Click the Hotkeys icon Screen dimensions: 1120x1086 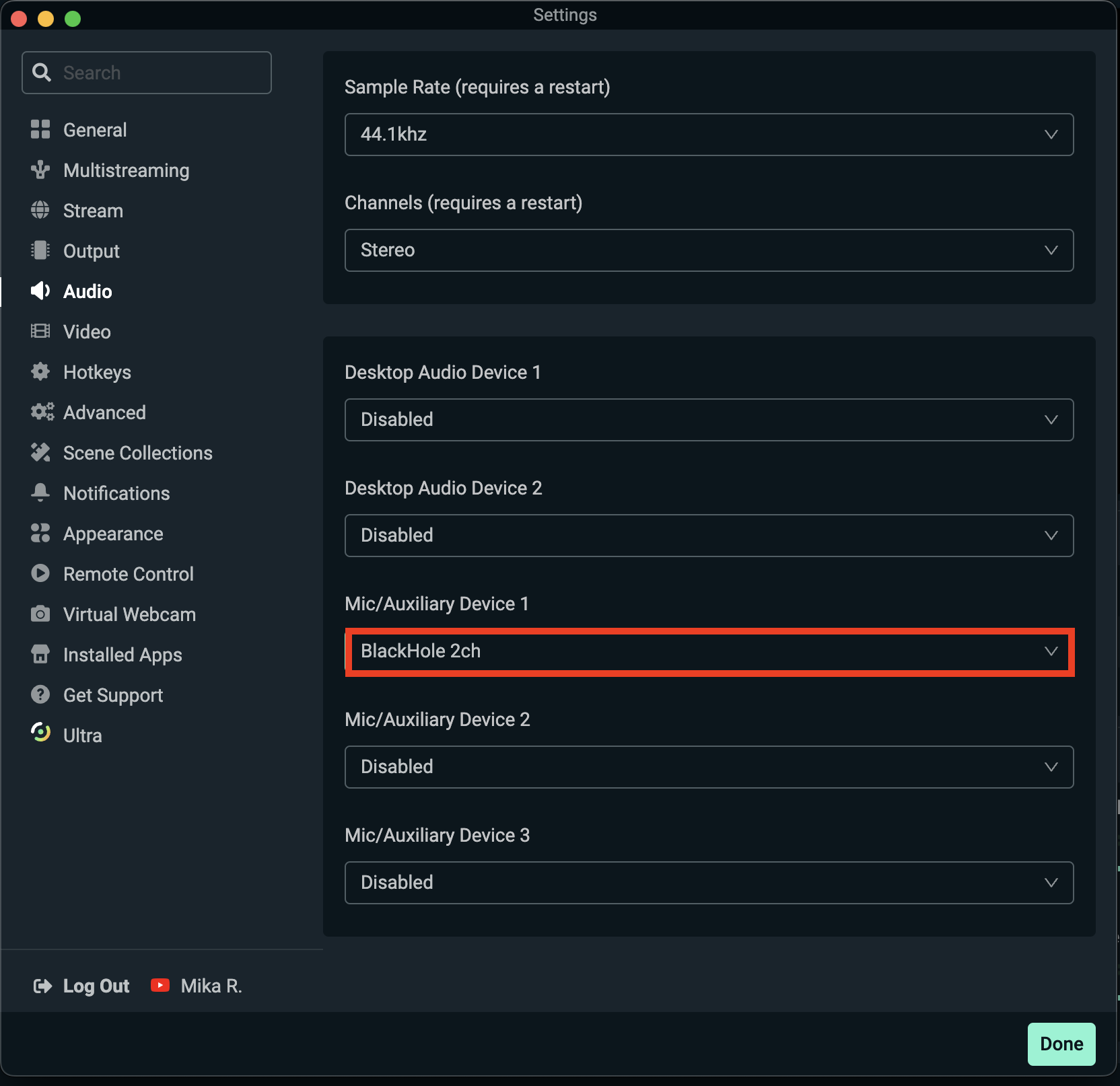pos(40,371)
